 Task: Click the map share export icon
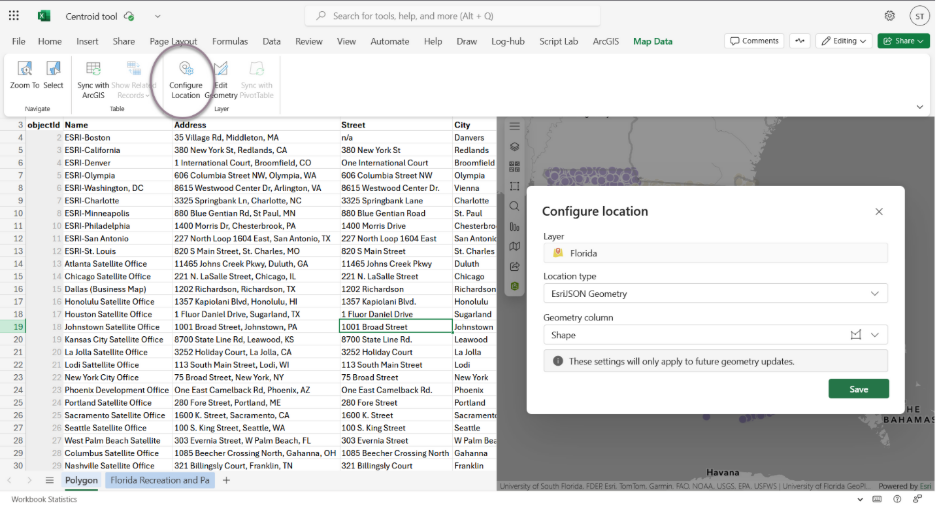point(515,267)
